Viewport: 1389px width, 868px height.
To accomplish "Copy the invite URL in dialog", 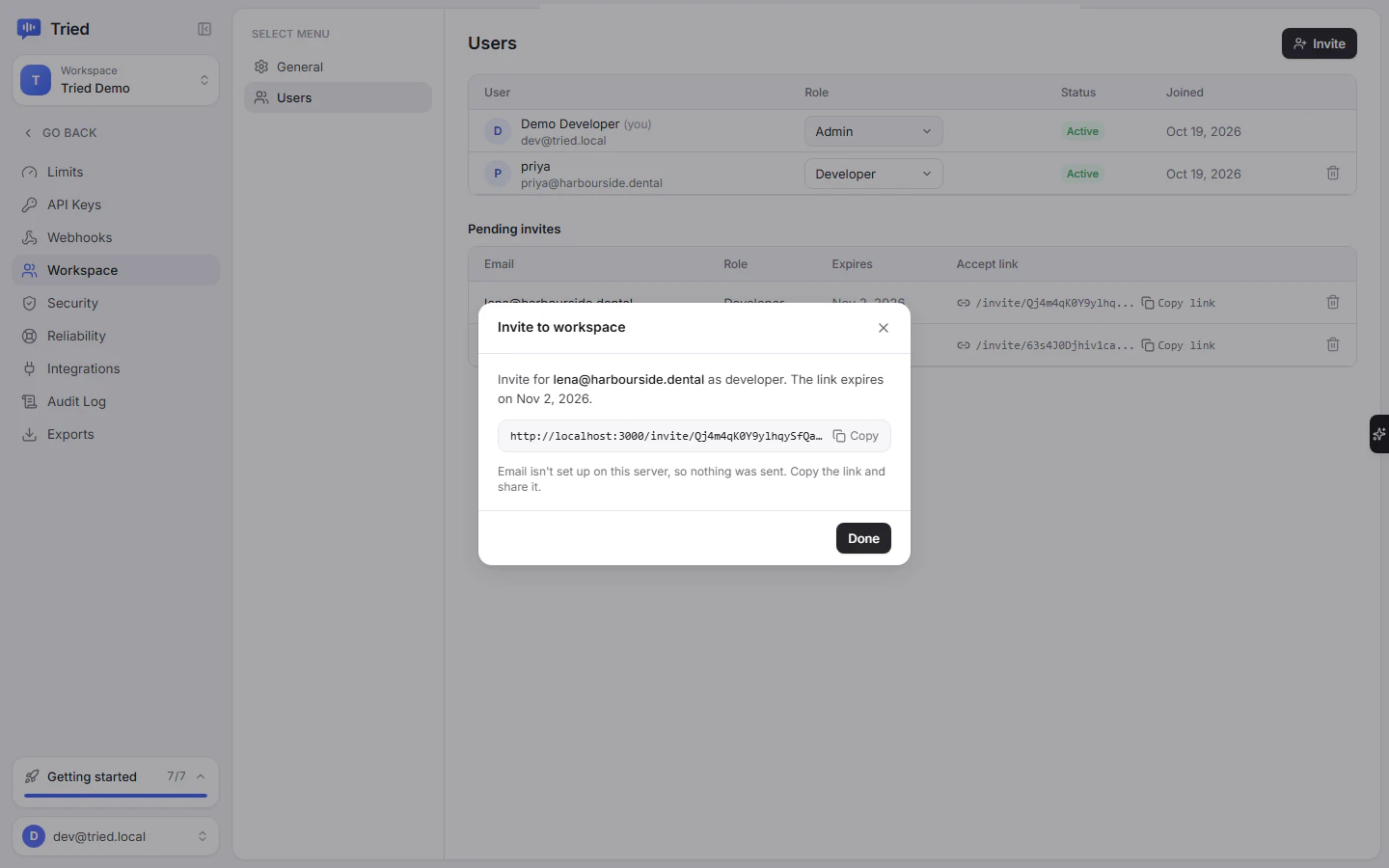I will point(856,436).
